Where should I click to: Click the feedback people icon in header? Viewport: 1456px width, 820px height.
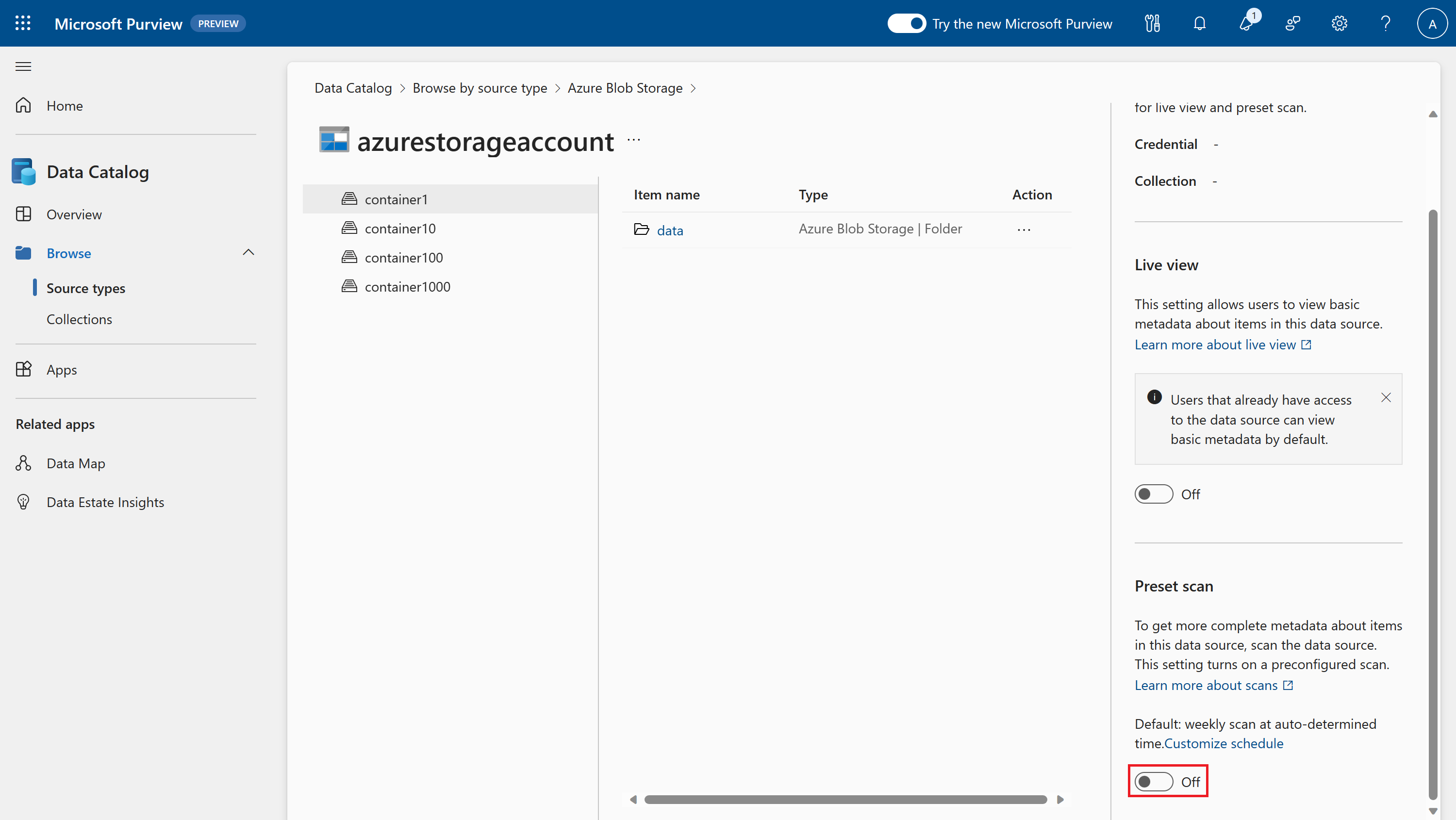point(1292,23)
